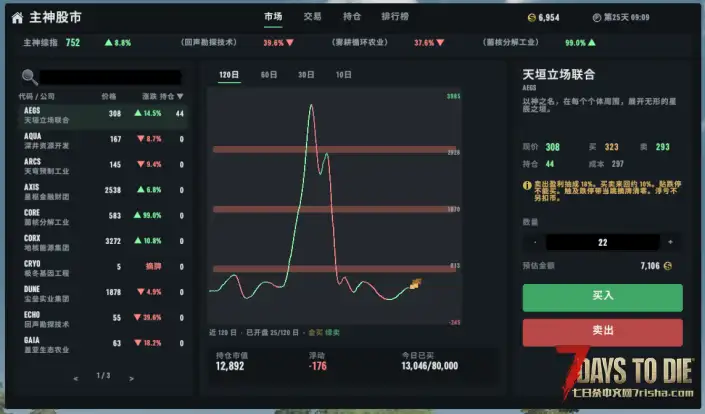Viewport: 705px width, 414px height.
Task: Click the red arrow beside 回声勘探技术 39.6%
Action: pyautogui.click(x=290, y=43)
